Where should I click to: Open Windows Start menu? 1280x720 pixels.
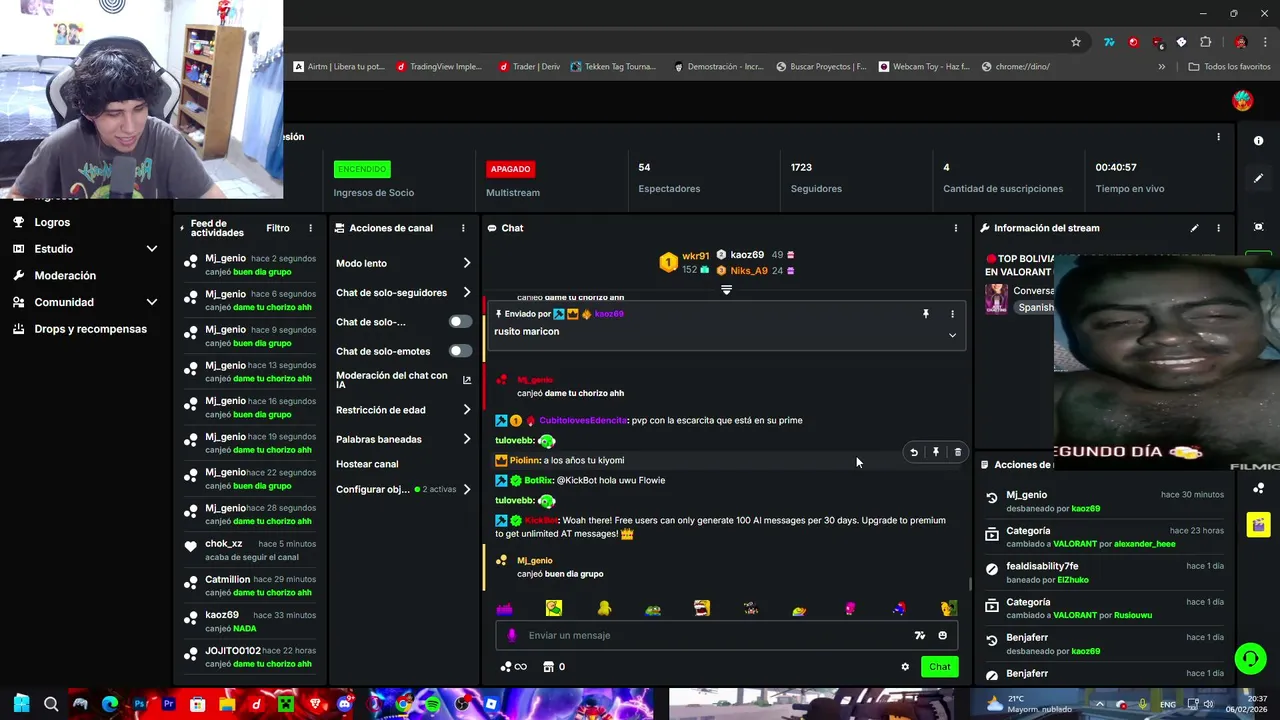[x=22, y=704]
